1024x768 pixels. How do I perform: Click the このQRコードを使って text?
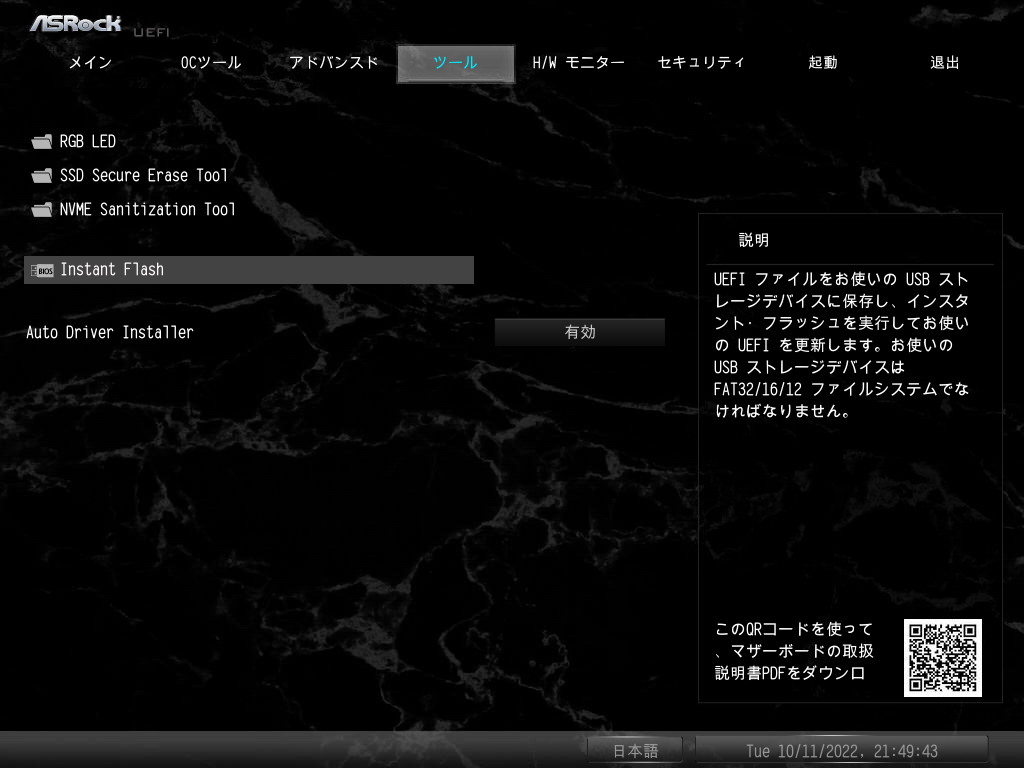click(794, 651)
